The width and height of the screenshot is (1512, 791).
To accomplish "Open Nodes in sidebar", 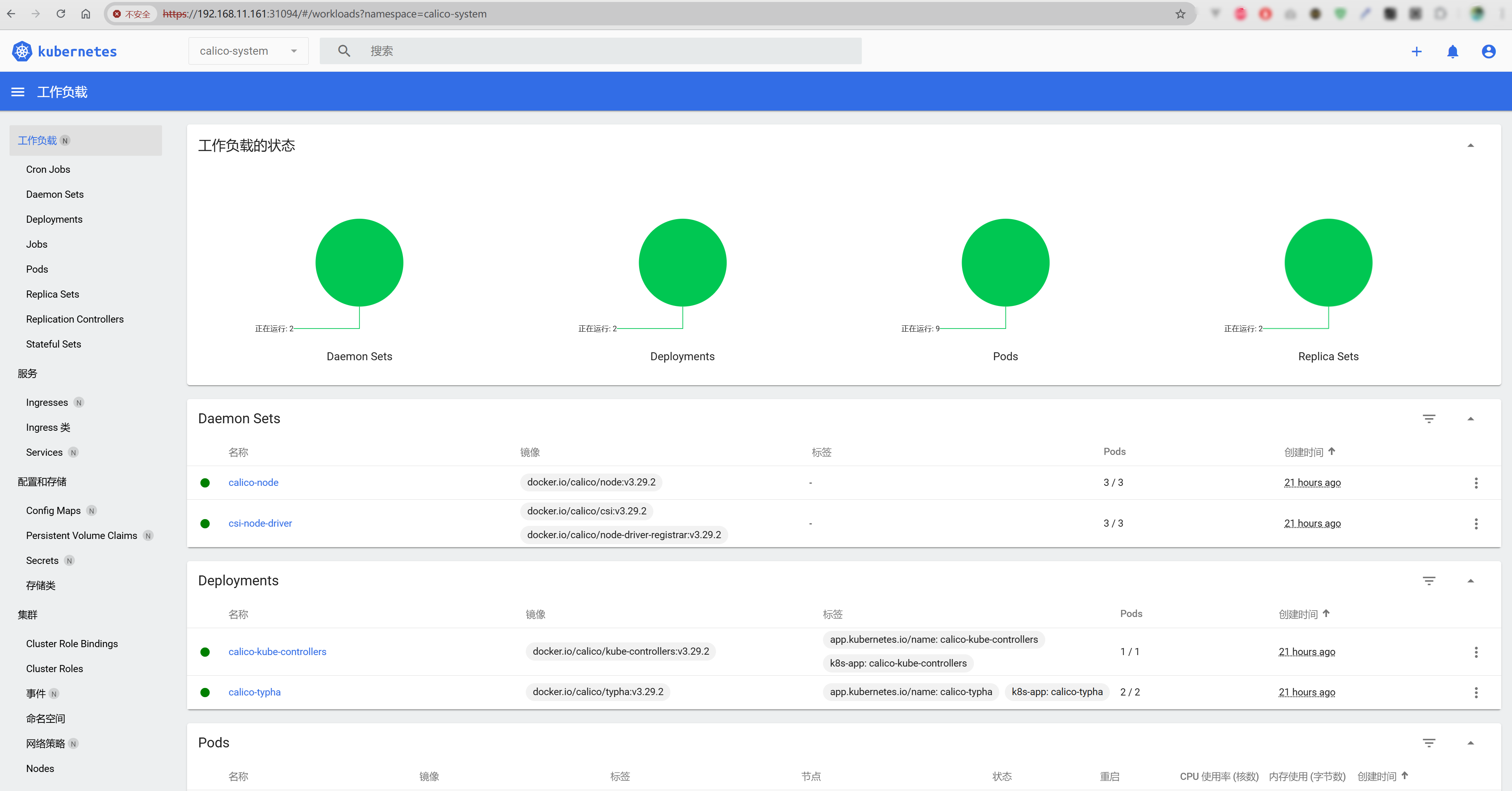I will tap(40, 769).
